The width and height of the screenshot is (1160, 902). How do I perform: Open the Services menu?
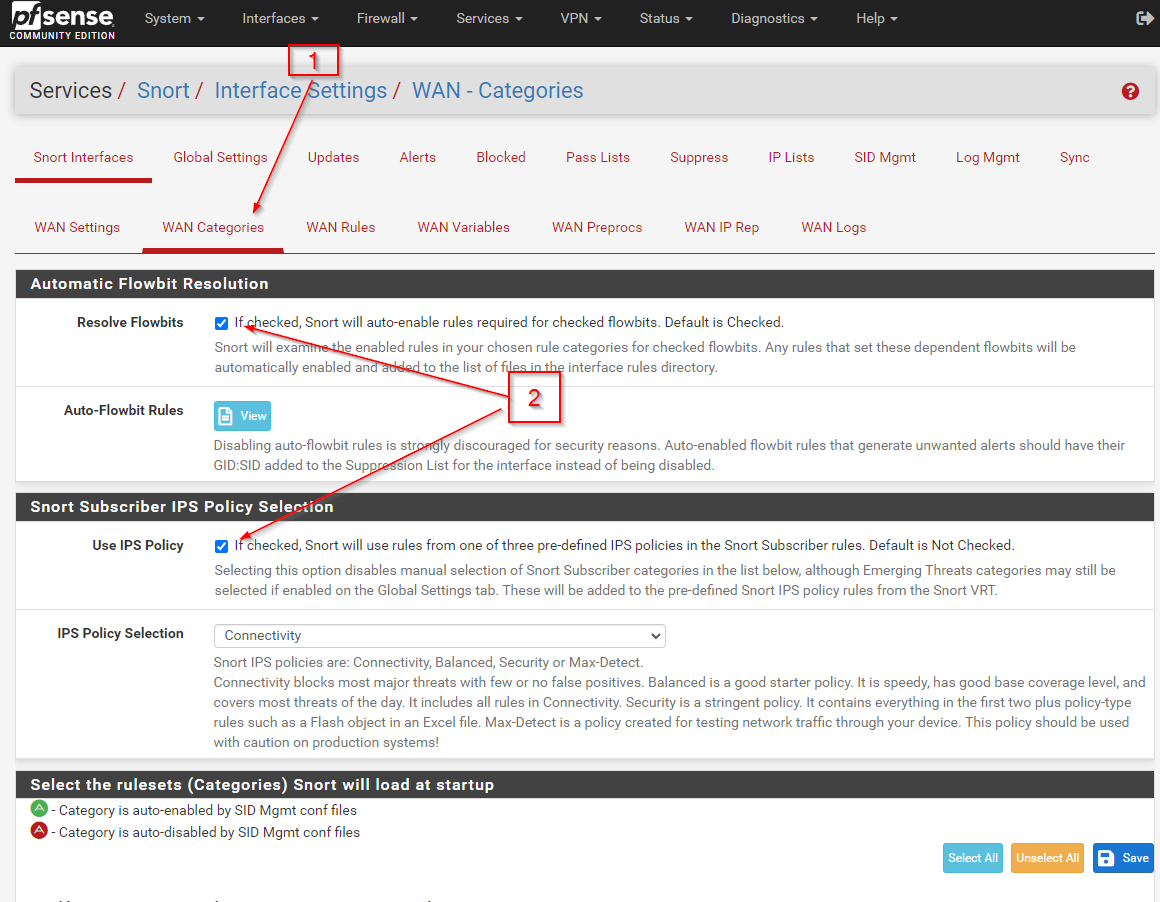click(x=489, y=18)
